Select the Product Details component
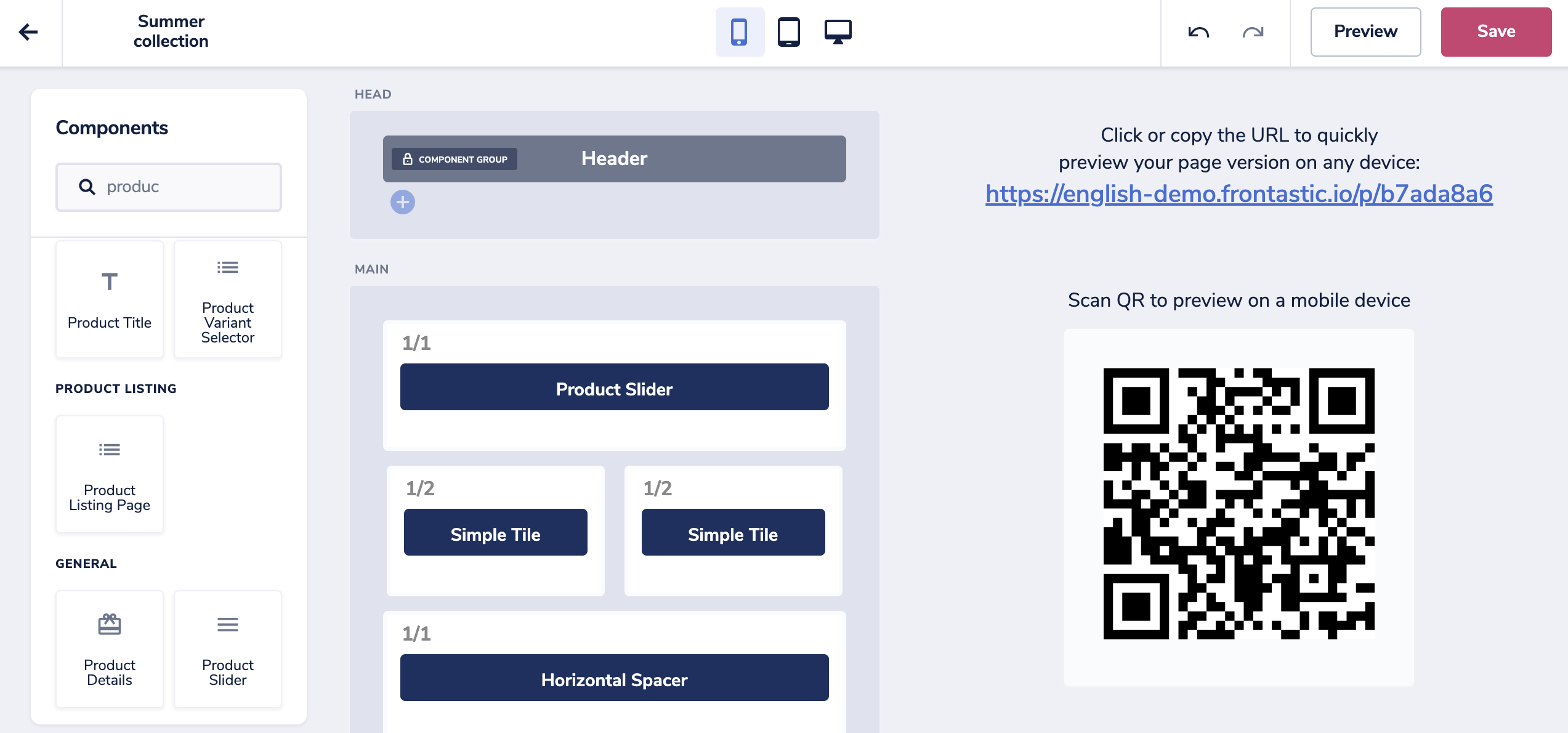Screen dimensions: 1568x733 click(x=110, y=649)
